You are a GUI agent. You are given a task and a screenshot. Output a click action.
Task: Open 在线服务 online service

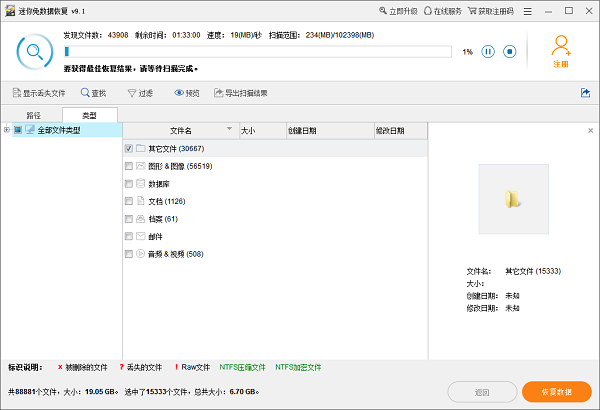(x=430, y=11)
